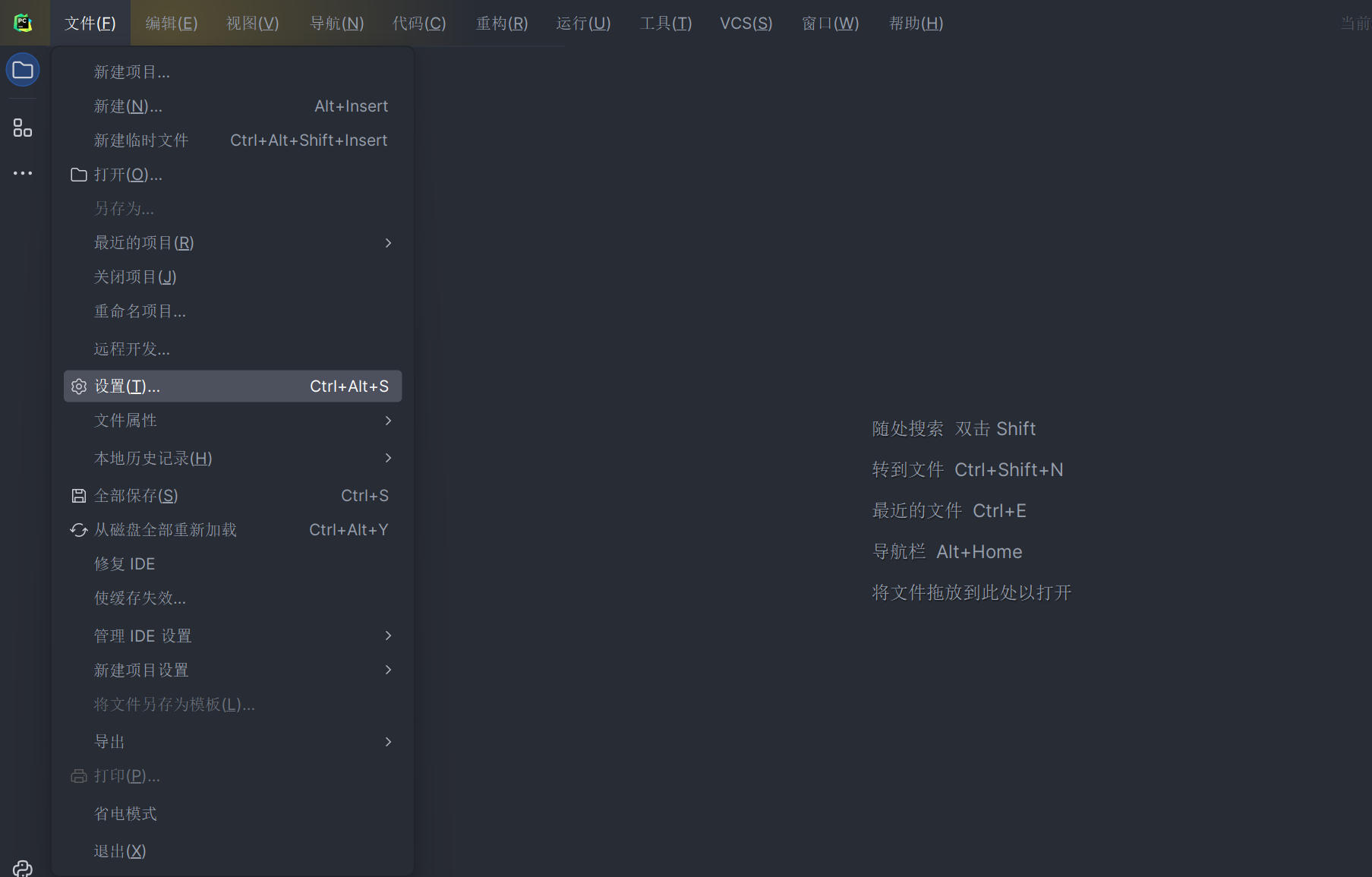
Task: Choose 使缓存失效... menu entry
Action: 232,598
